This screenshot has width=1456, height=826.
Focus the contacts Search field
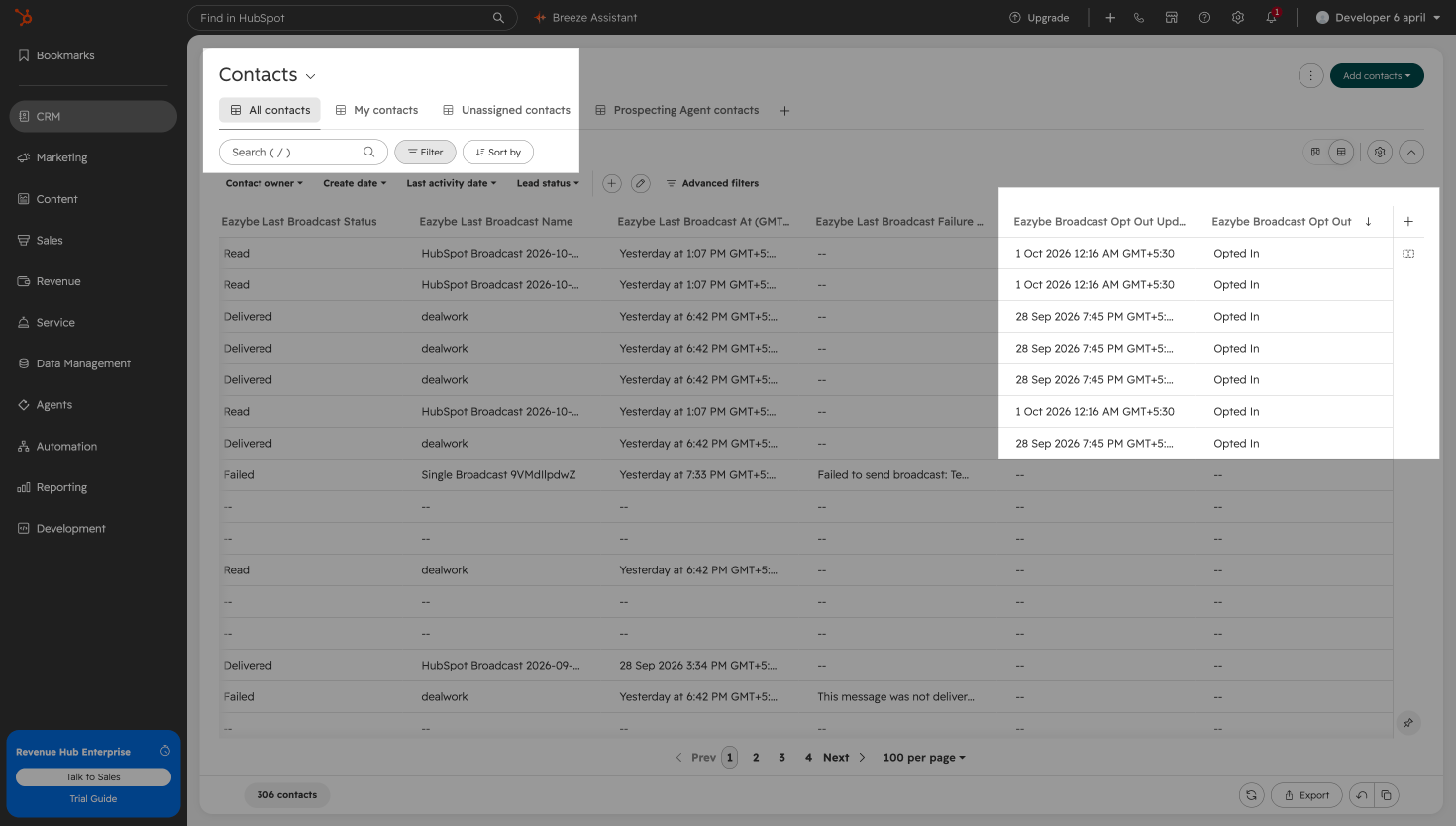tap(303, 153)
